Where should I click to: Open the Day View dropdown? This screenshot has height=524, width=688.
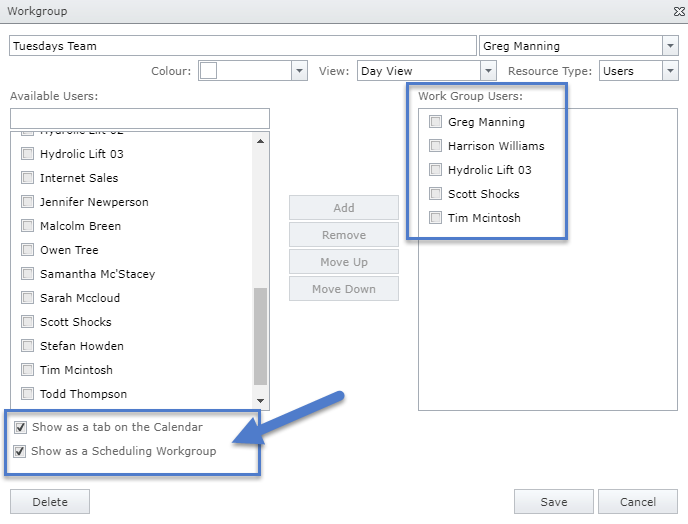coord(488,71)
